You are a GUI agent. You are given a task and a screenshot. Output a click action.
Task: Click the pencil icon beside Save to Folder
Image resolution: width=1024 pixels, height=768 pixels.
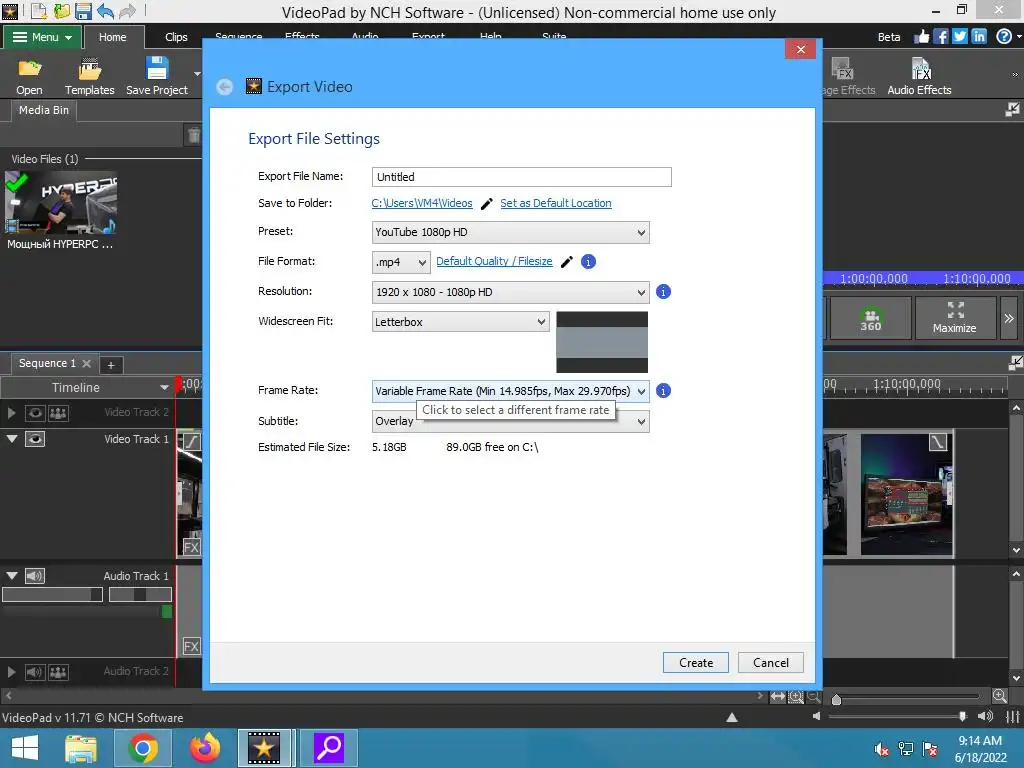[487, 204]
